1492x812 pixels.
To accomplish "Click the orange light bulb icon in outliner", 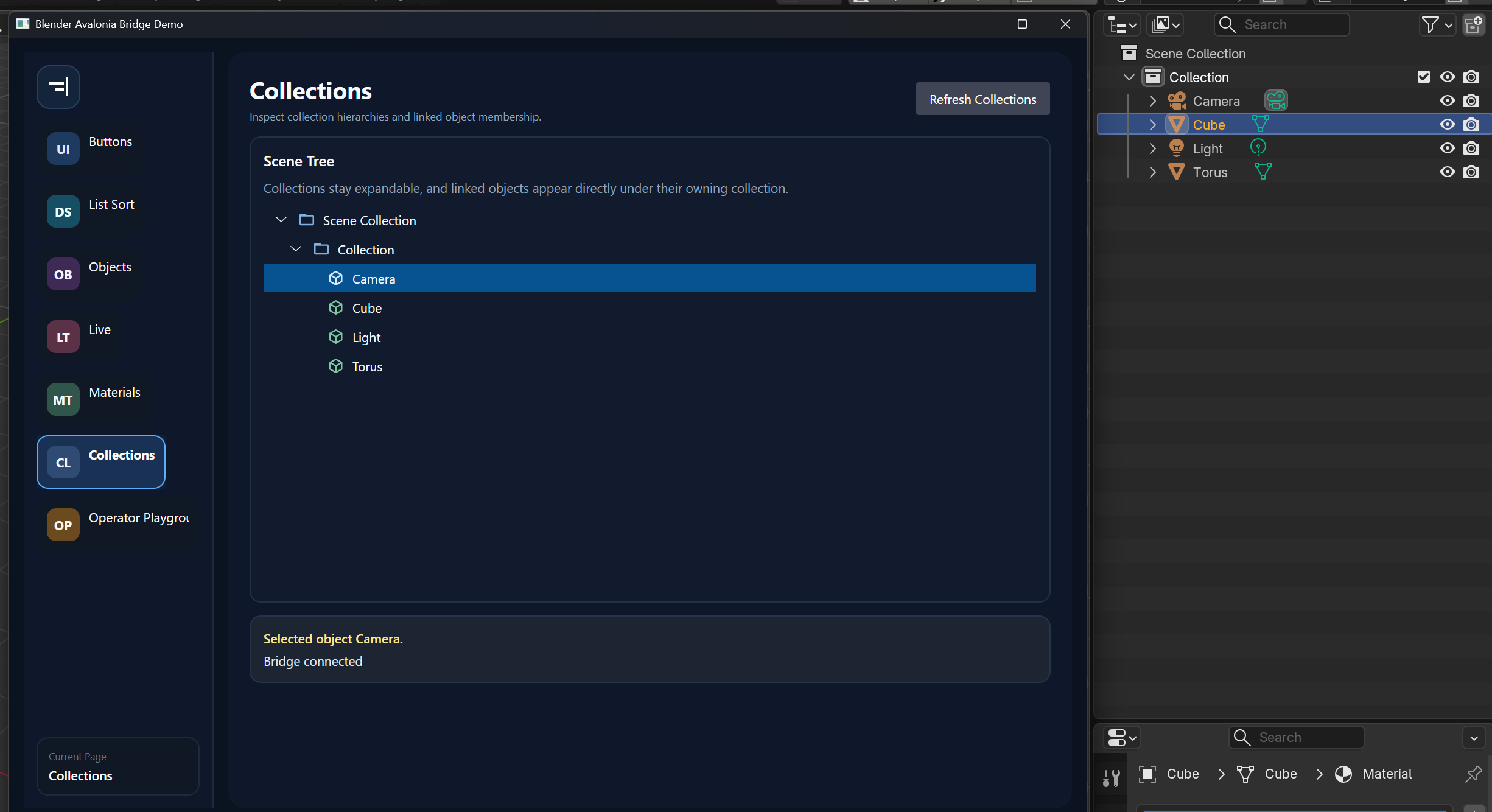I will click(1177, 148).
